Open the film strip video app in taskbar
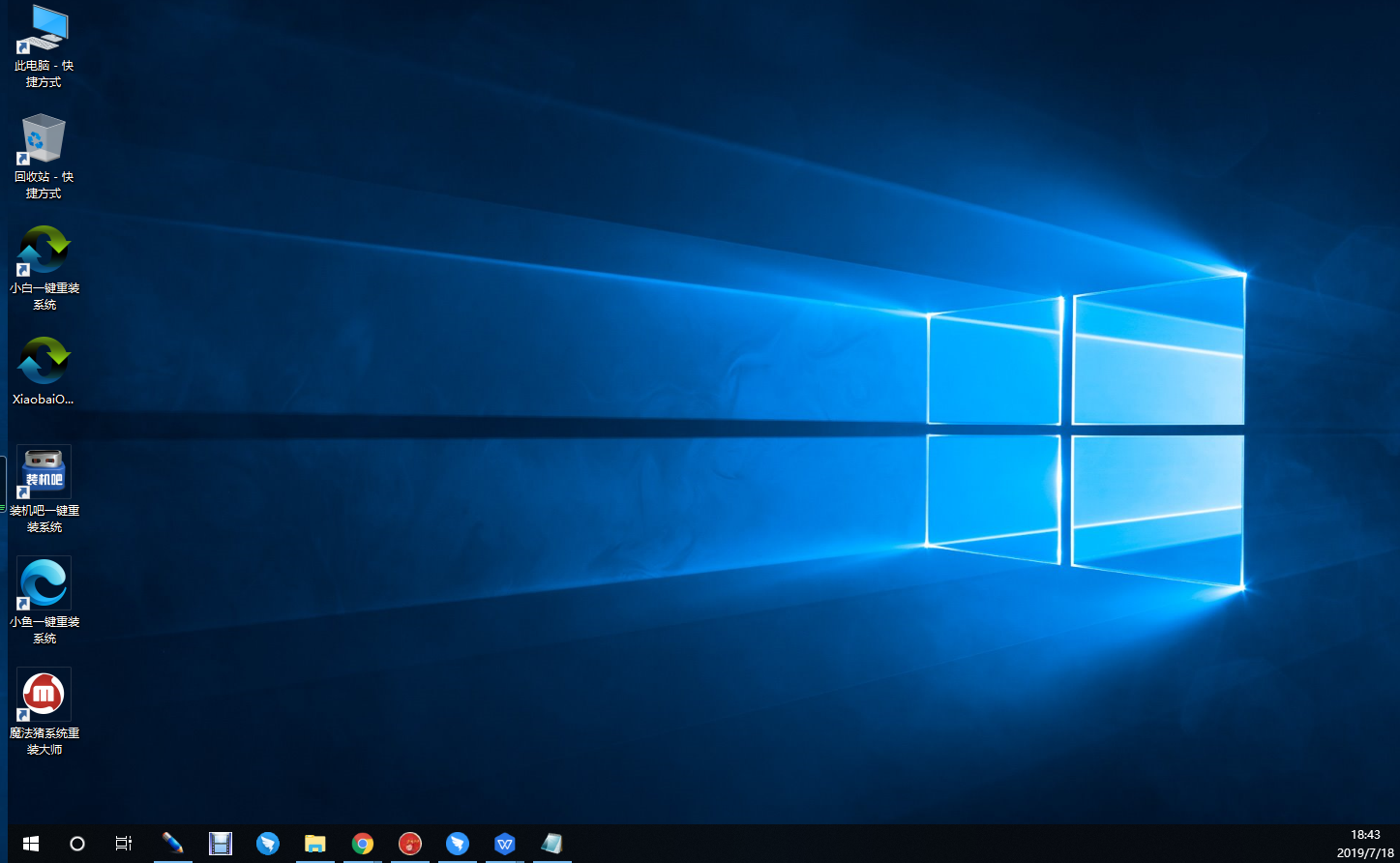This screenshot has width=1400, height=863. coord(221,844)
